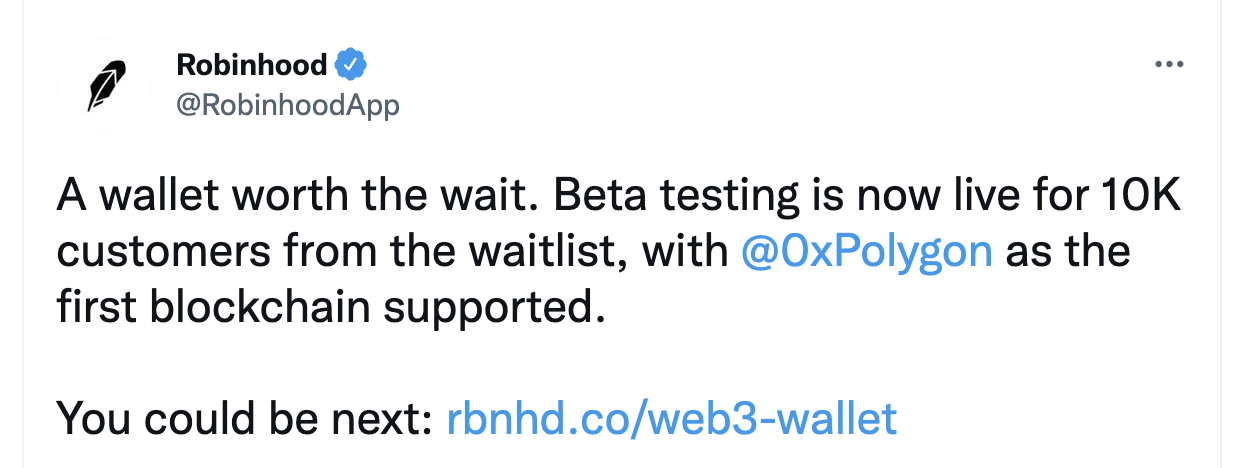The image size is (1236, 468).
Task: Visit the Robinhood display name profile
Action: point(252,65)
